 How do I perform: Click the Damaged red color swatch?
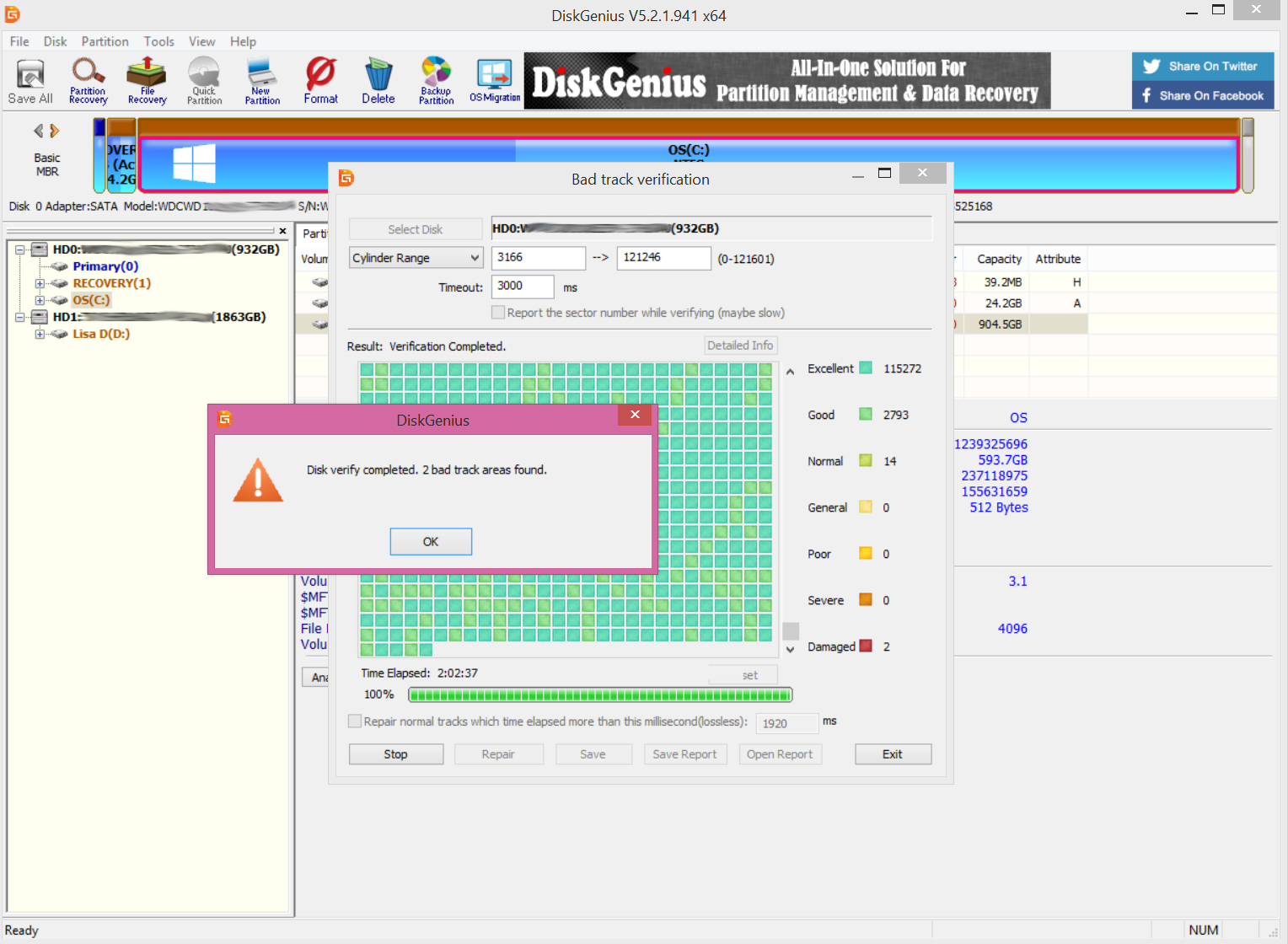866,646
